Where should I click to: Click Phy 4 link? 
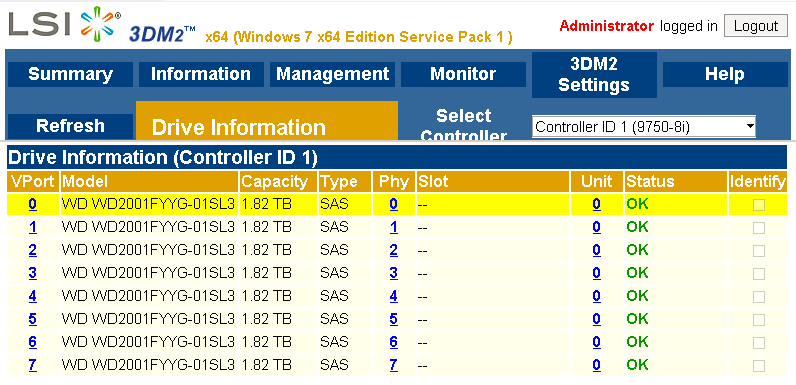393,296
